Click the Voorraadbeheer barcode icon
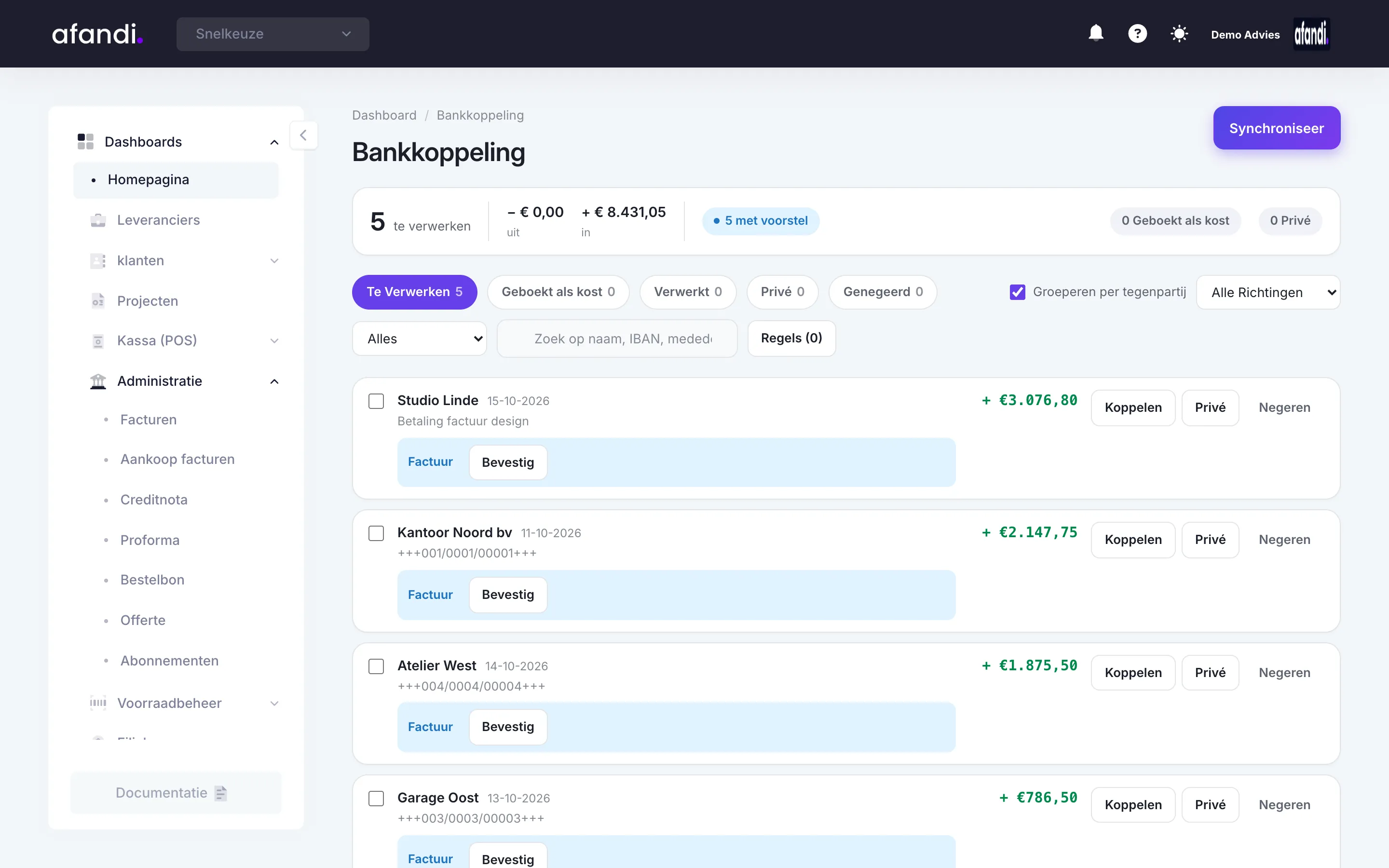The width and height of the screenshot is (1389, 868). [x=98, y=703]
